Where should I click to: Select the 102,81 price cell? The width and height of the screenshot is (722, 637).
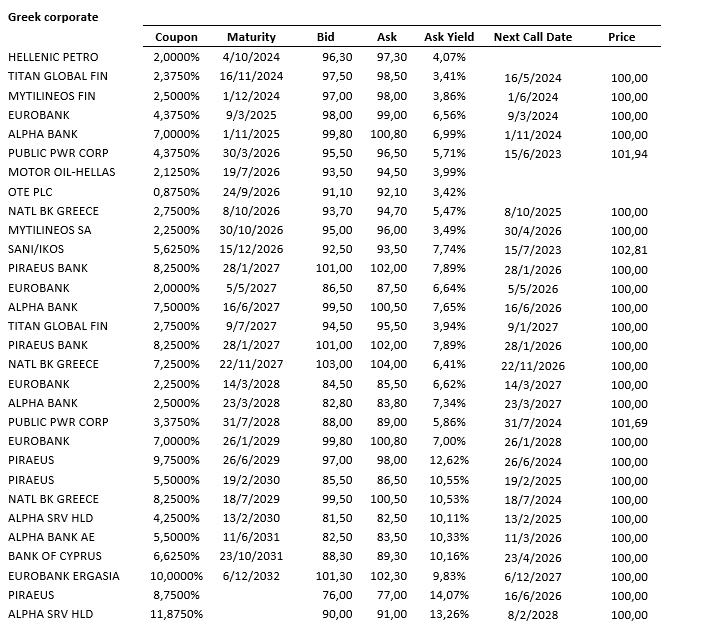click(629, 250)
